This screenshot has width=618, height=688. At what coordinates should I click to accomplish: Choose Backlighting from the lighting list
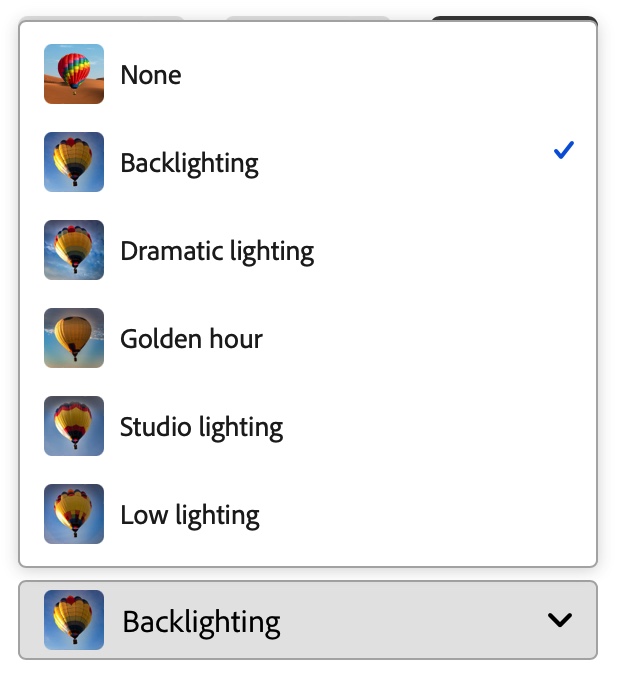(308, 162)
